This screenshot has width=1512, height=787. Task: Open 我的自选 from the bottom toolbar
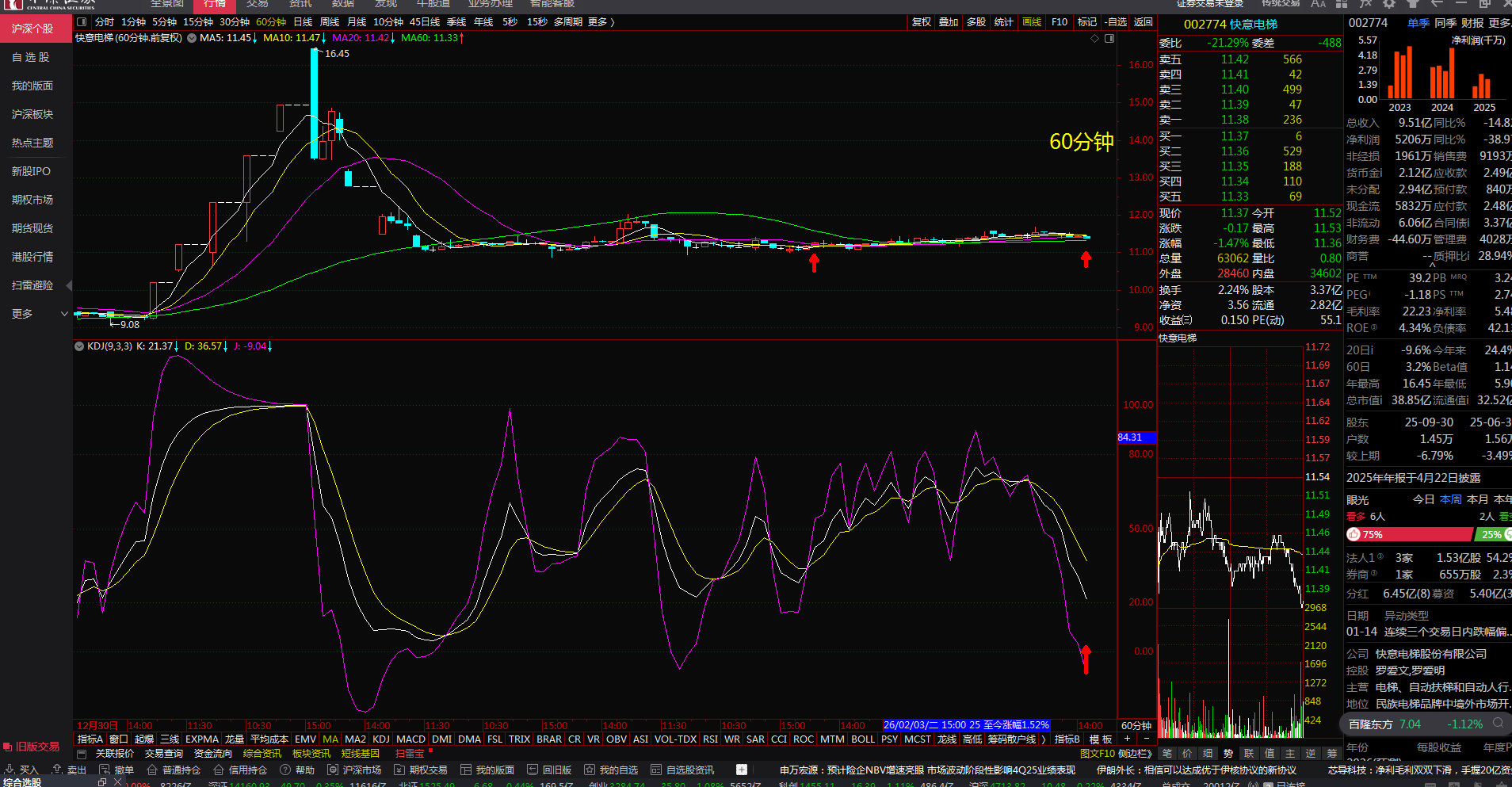click(x=611, y=770)
